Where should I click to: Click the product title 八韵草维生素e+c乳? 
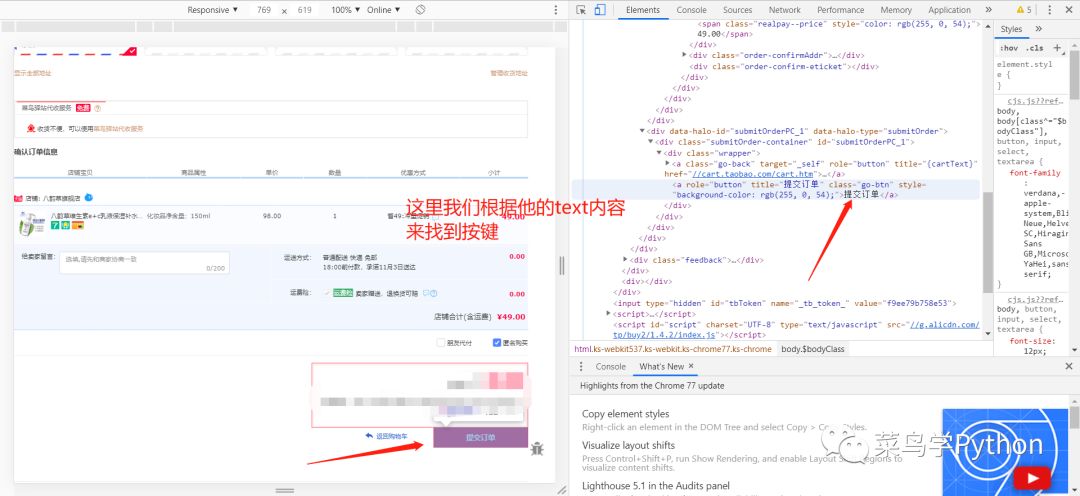96,216
